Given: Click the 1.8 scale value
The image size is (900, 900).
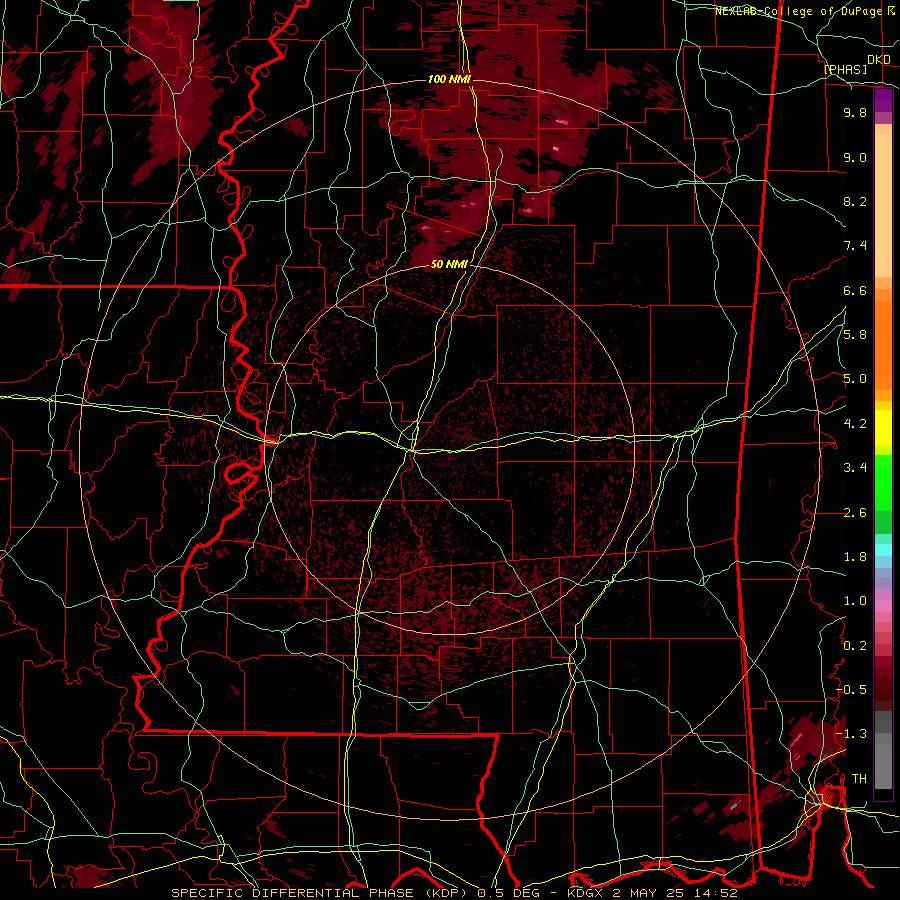Looking at the screenshot, I should click(855, 557).
